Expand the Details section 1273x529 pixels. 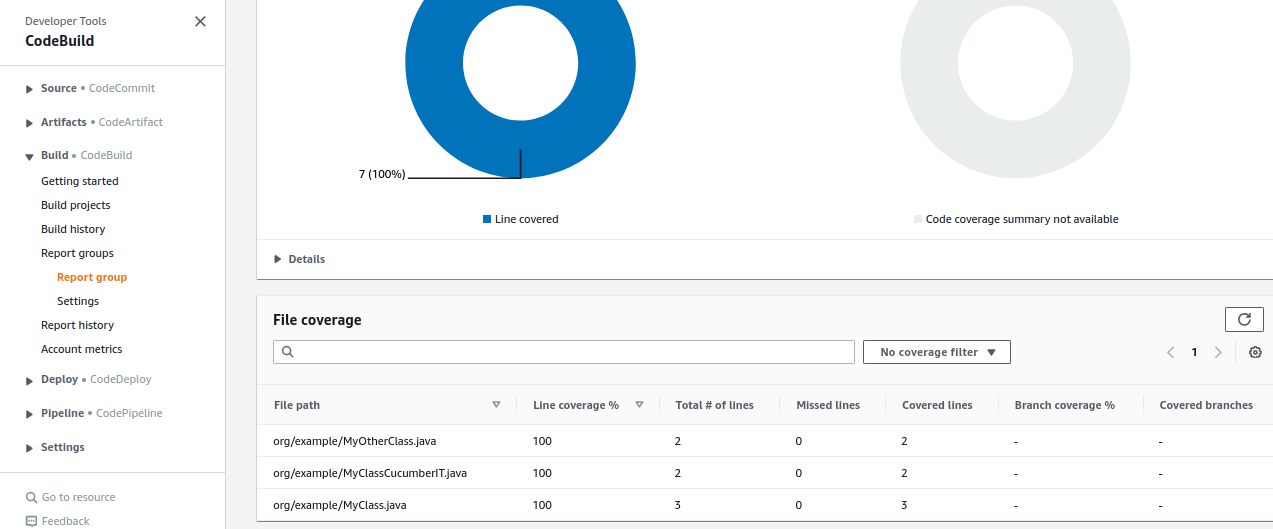click(300, 259)
